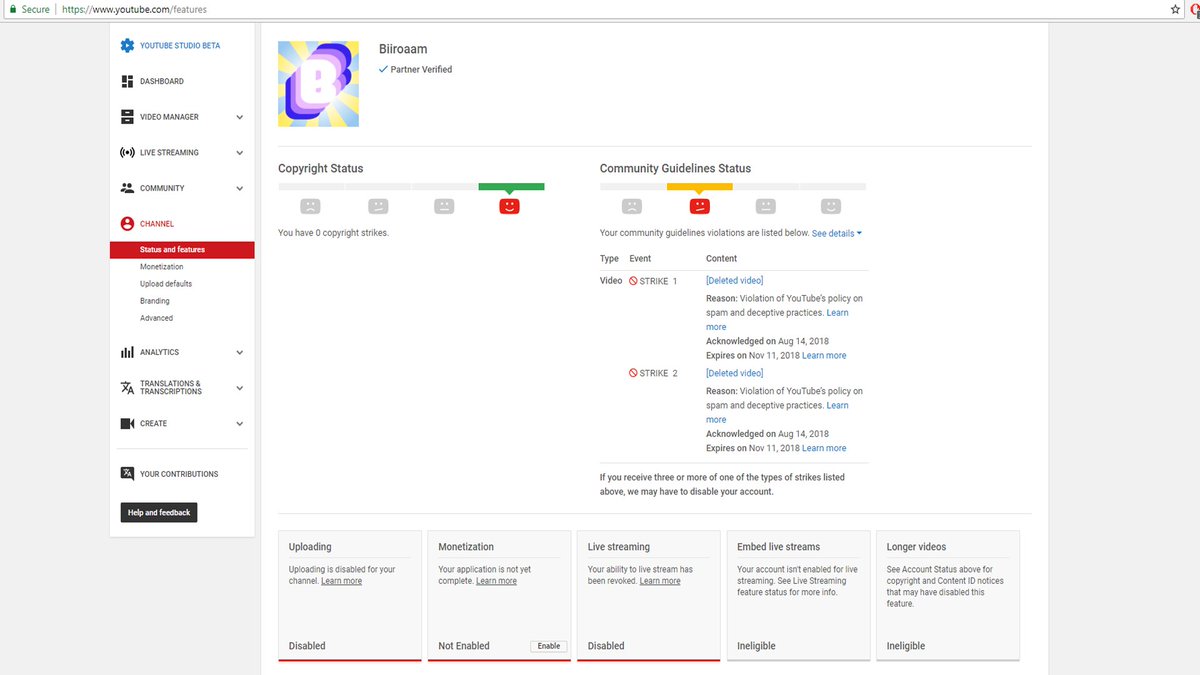Click the Enable monetization button
The height and width of the screenshot is (675, 1200).
549,646
